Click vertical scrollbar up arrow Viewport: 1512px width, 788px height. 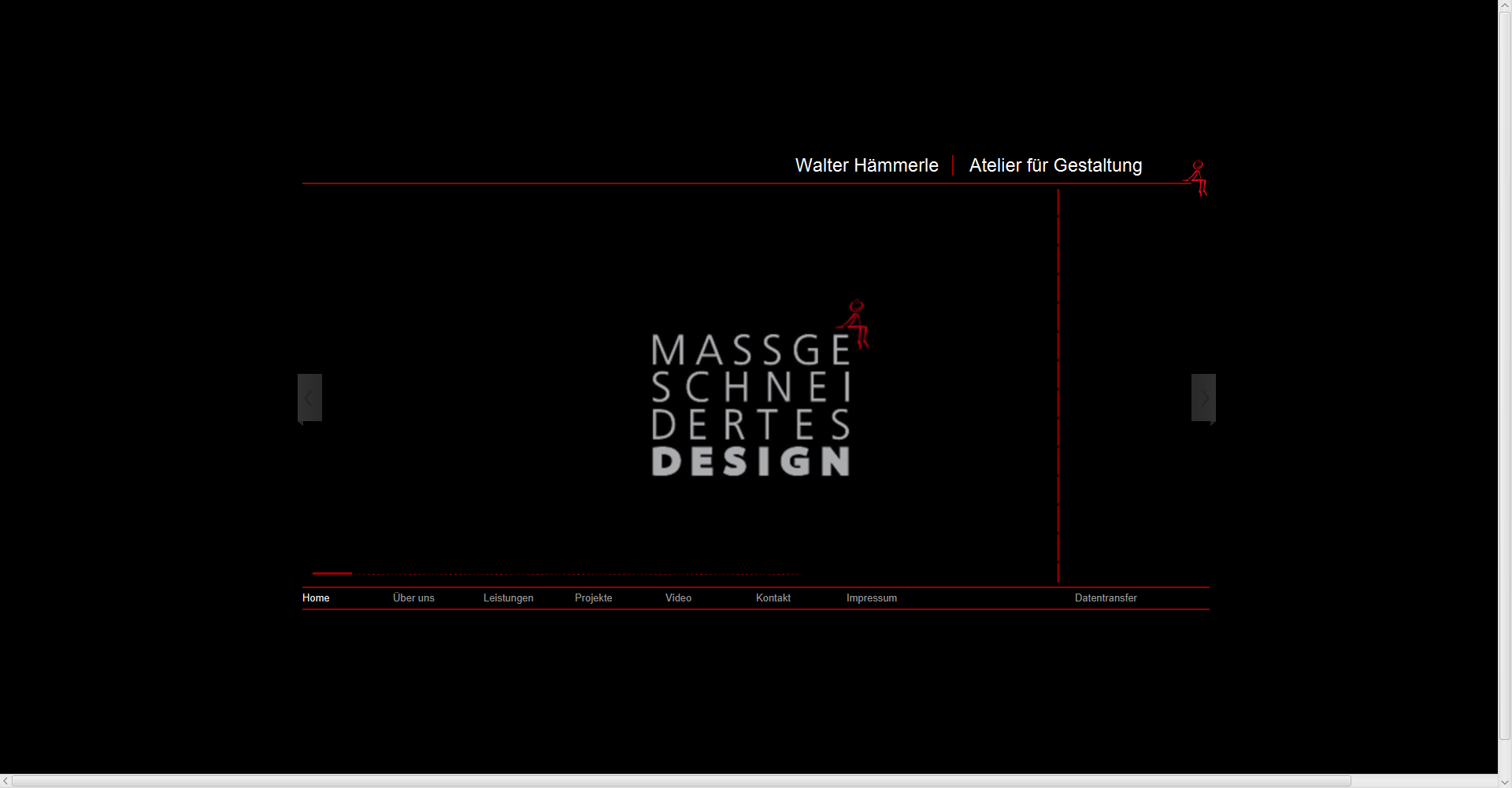point(1505,6)
